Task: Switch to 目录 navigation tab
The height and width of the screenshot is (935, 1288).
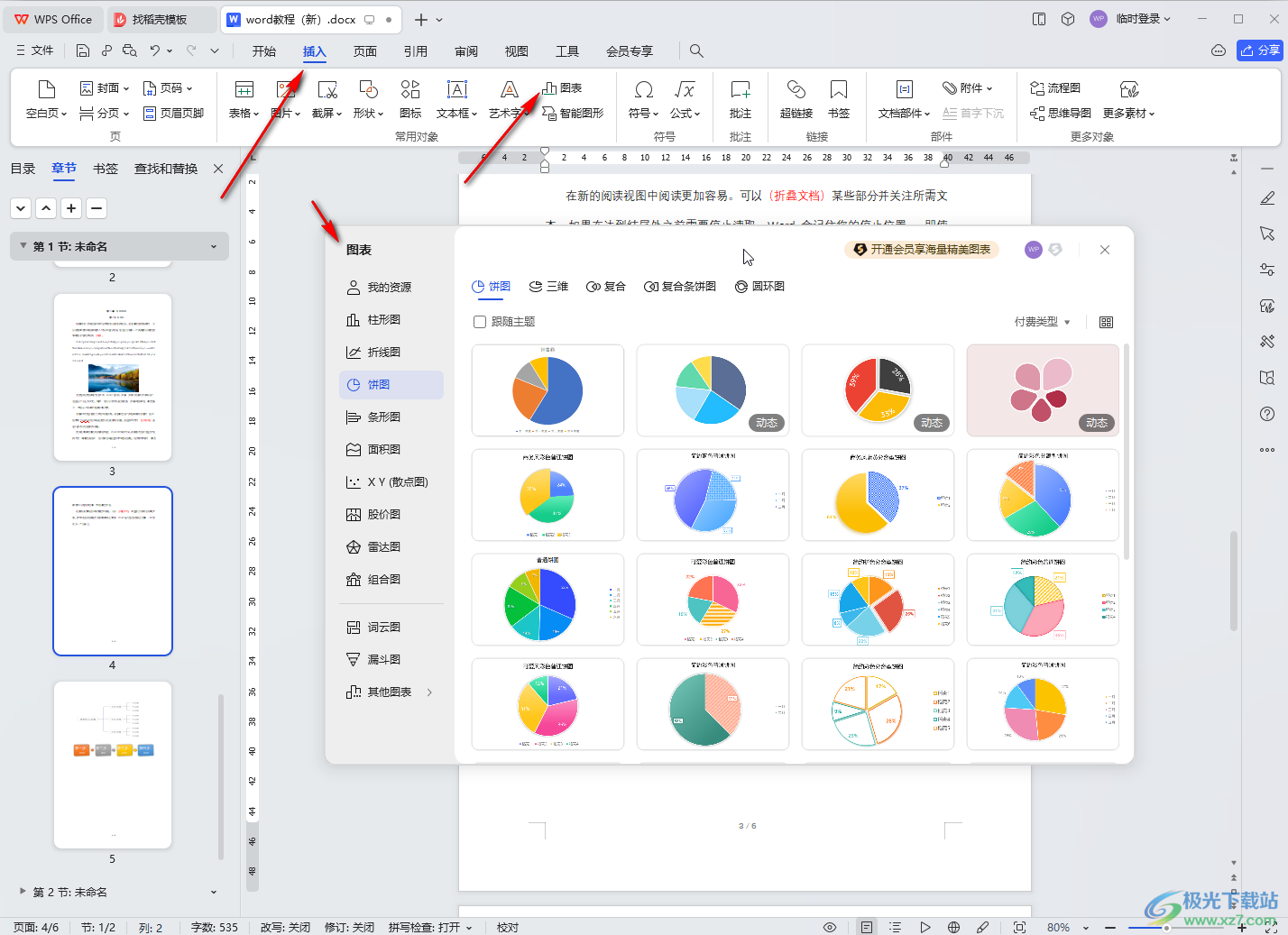Action: click(x=23, y=169)
